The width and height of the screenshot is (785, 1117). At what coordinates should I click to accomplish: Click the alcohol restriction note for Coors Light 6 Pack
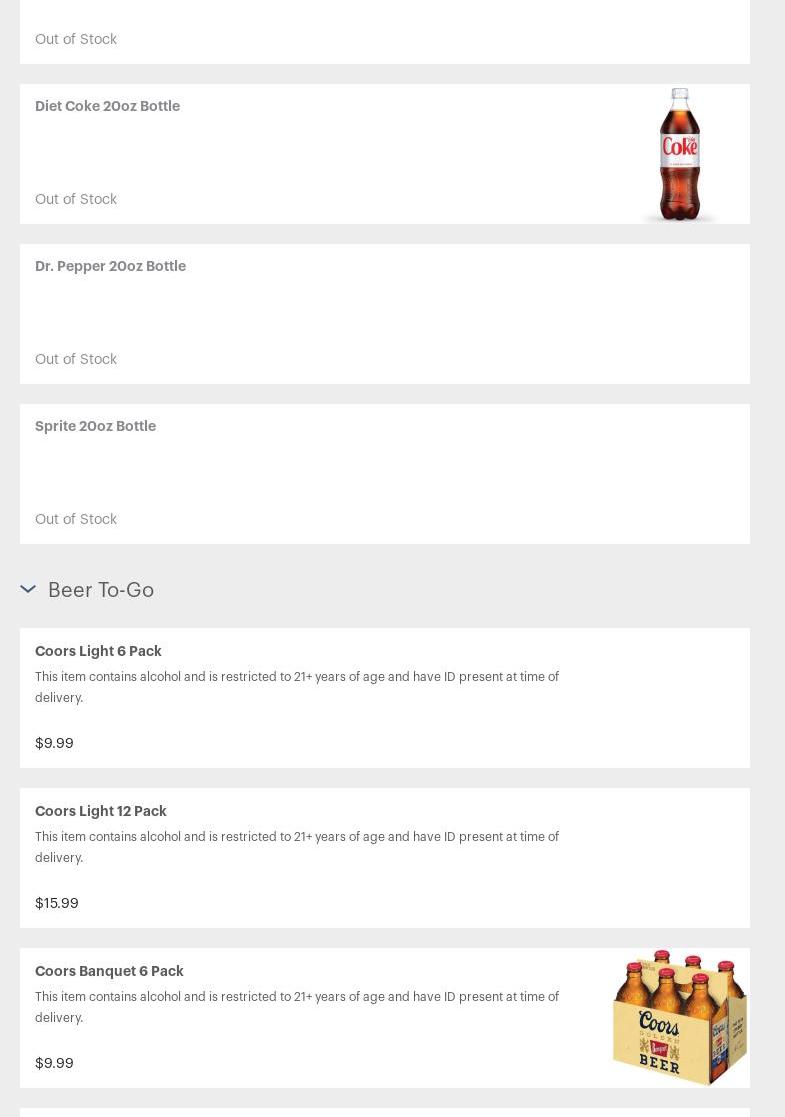tap(296, 687)
